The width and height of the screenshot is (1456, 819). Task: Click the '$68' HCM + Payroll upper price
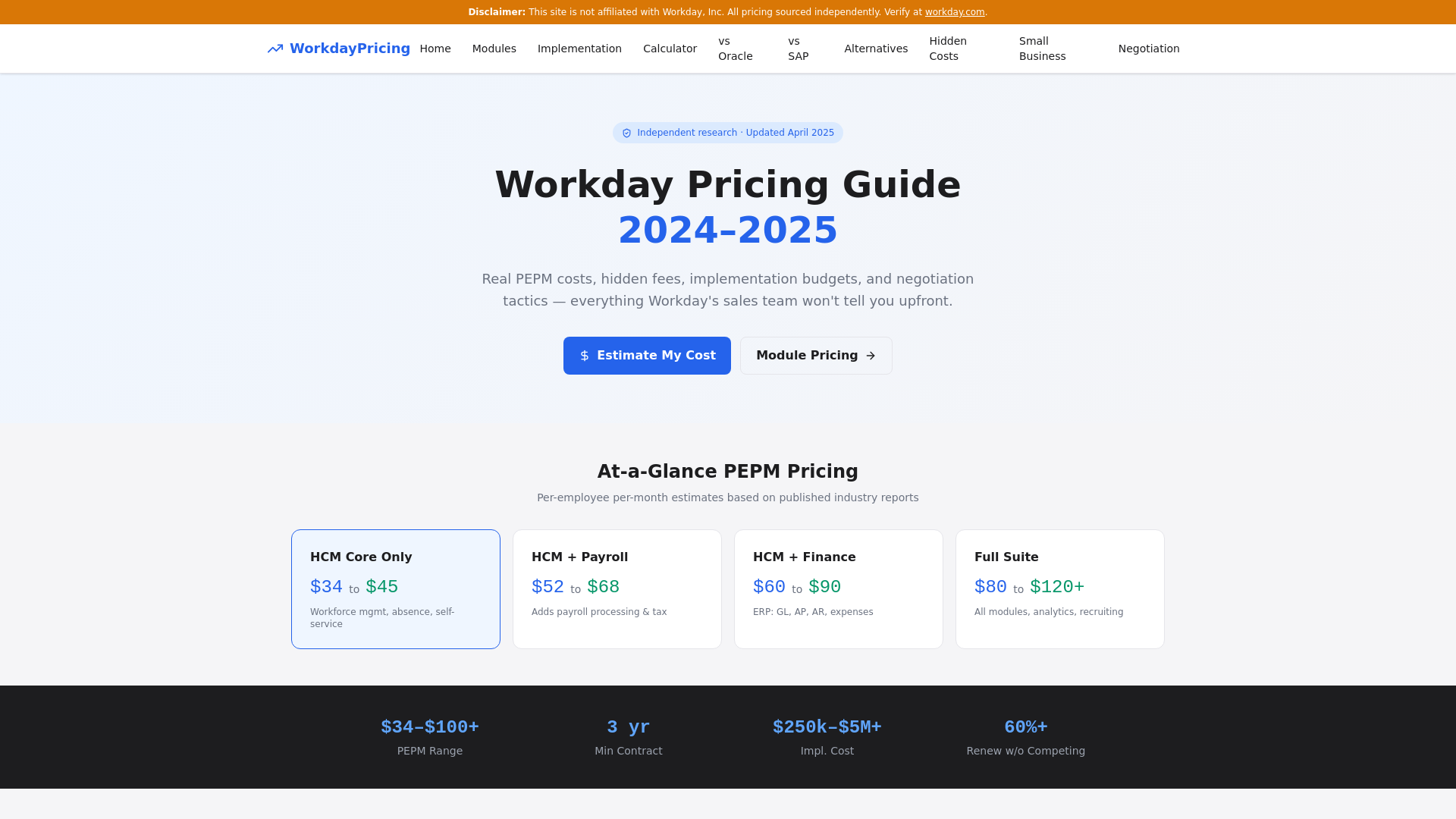click(x=604, y=587)
